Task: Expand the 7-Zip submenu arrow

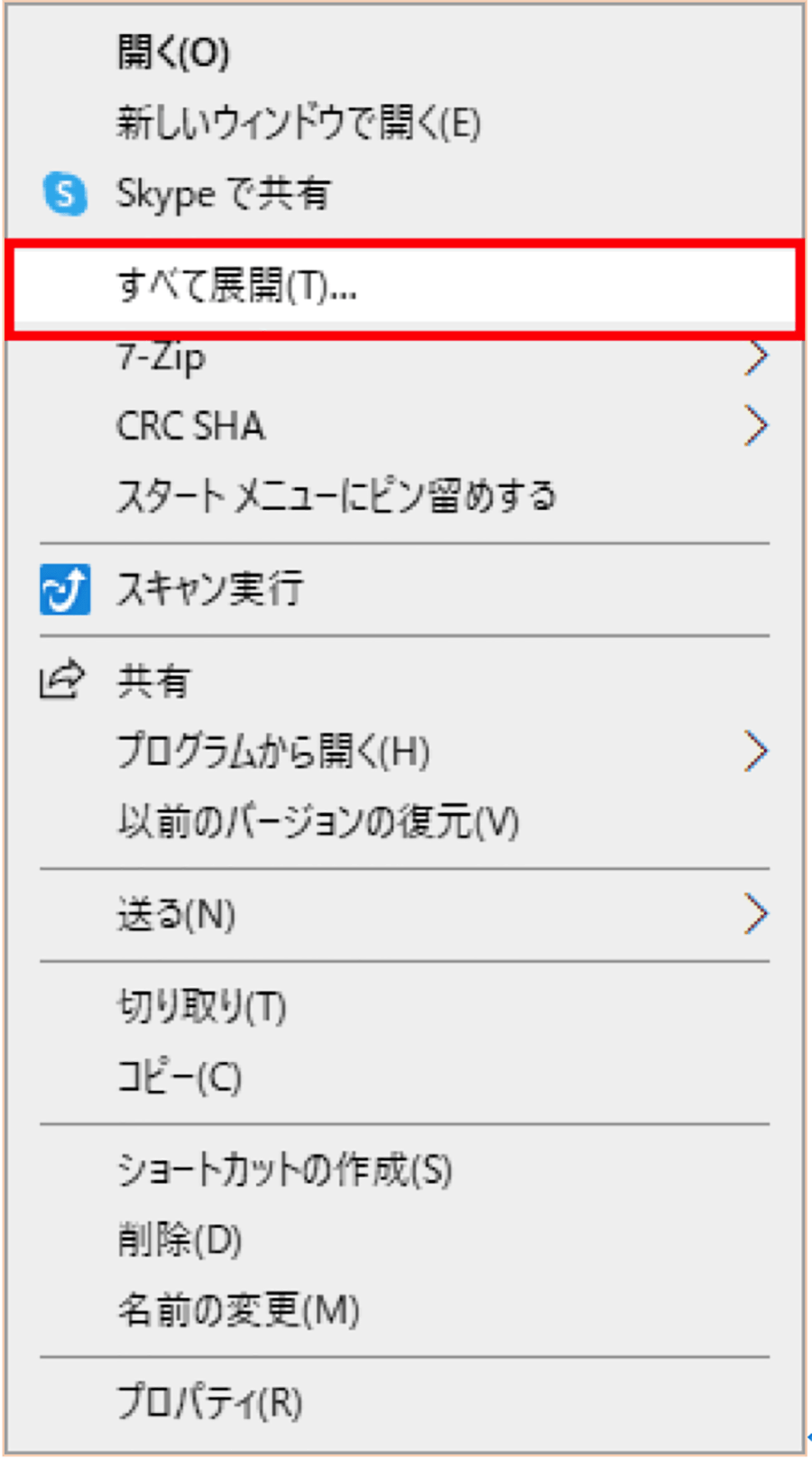Action: 756,358
